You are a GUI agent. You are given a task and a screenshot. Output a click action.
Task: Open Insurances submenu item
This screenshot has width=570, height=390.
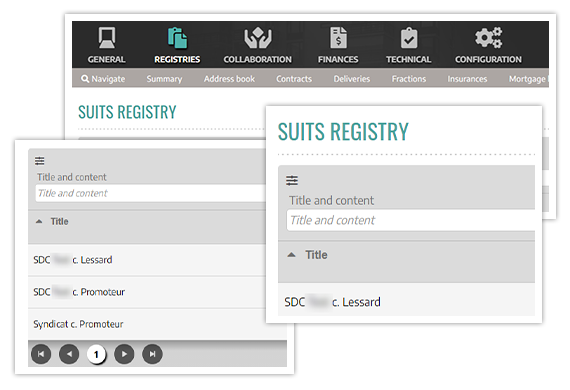pos(467,79)
